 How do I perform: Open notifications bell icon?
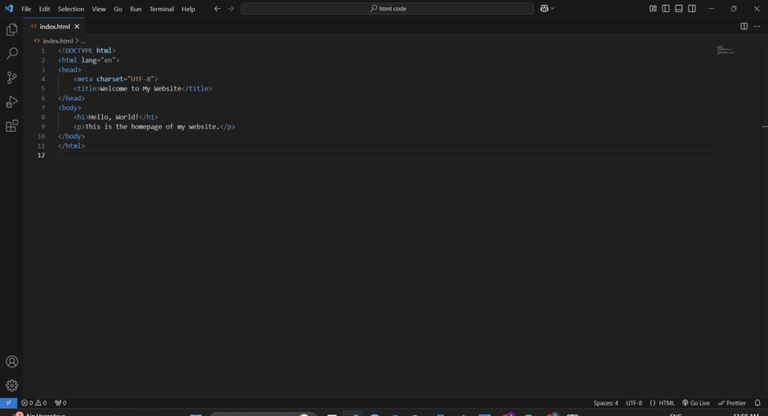pos(757,403)
